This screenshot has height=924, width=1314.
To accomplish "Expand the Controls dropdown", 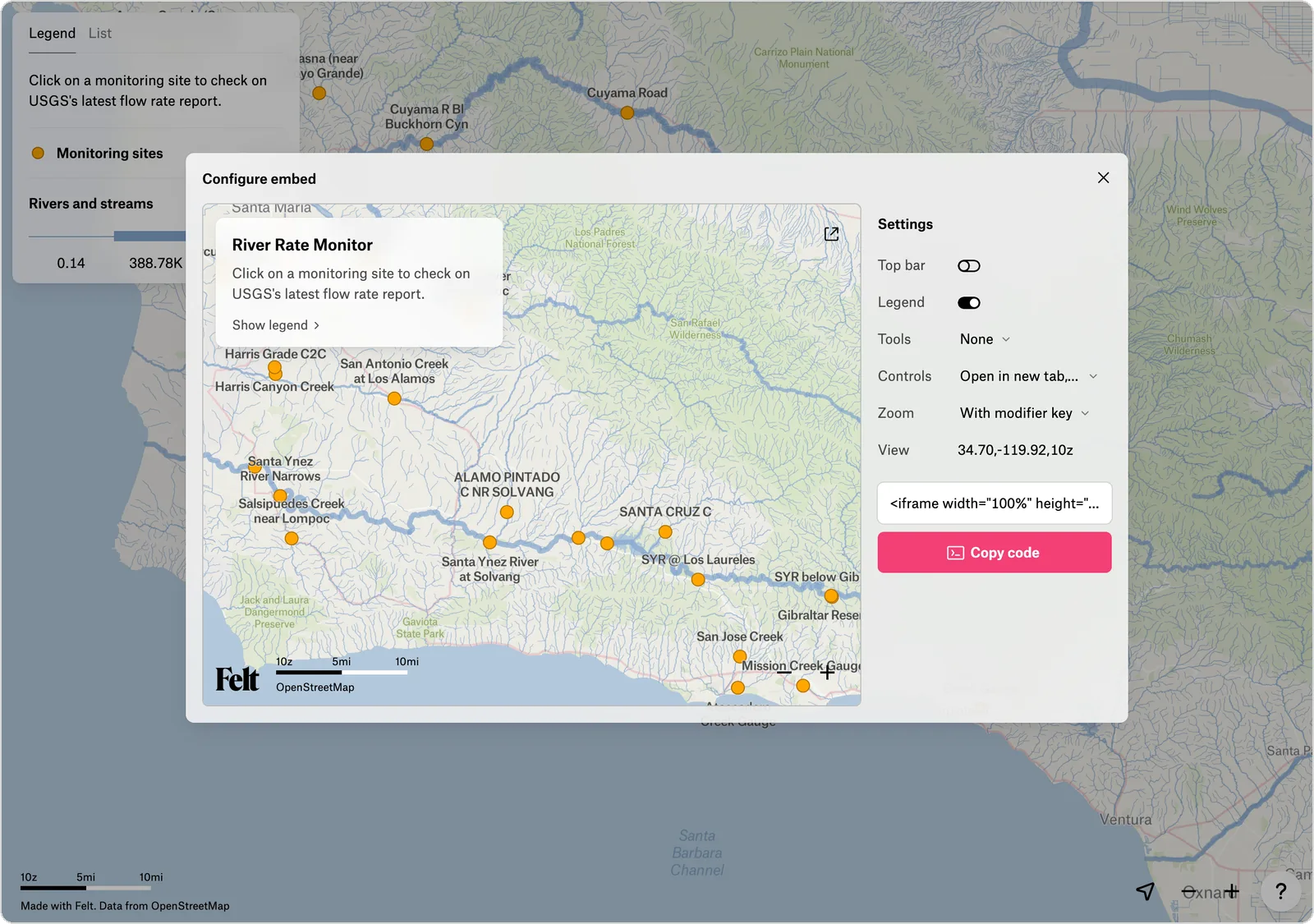I will point(1029,376).
